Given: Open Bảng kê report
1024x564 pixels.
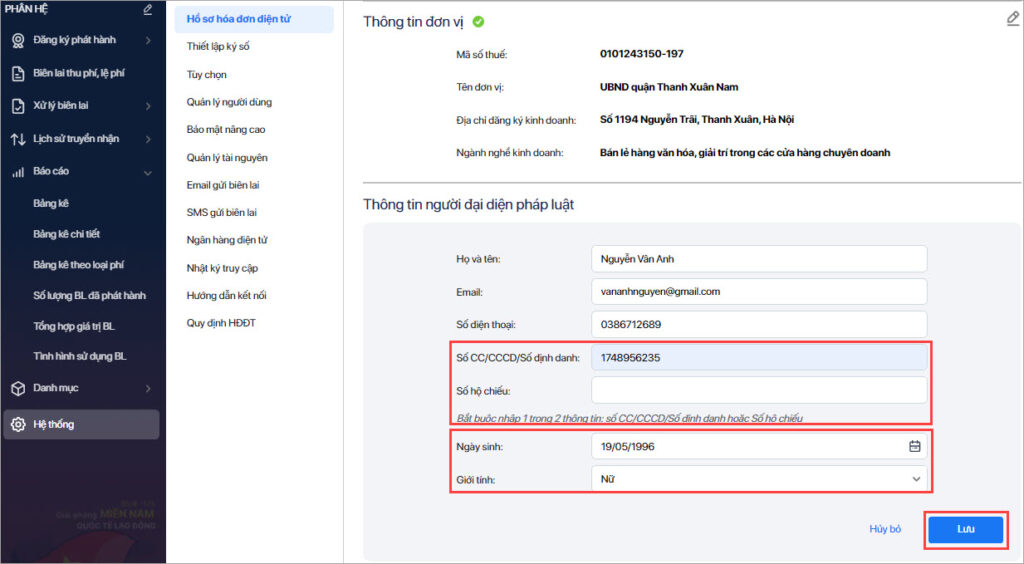Looking at the screenshot, I should tap(51, 204).
